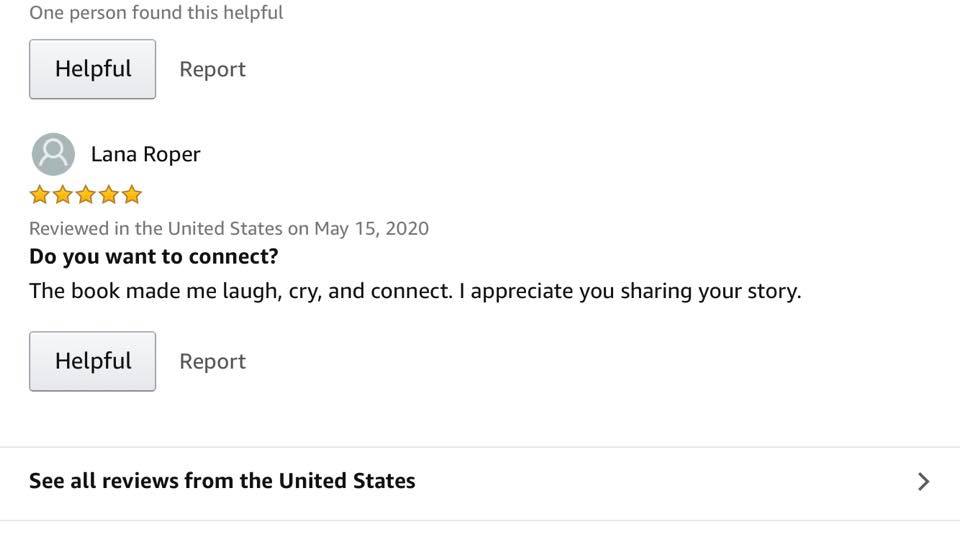Report Lana Roper's review
Image resolution: width=960 pixels, height=540 pixels.
point(212,361)
